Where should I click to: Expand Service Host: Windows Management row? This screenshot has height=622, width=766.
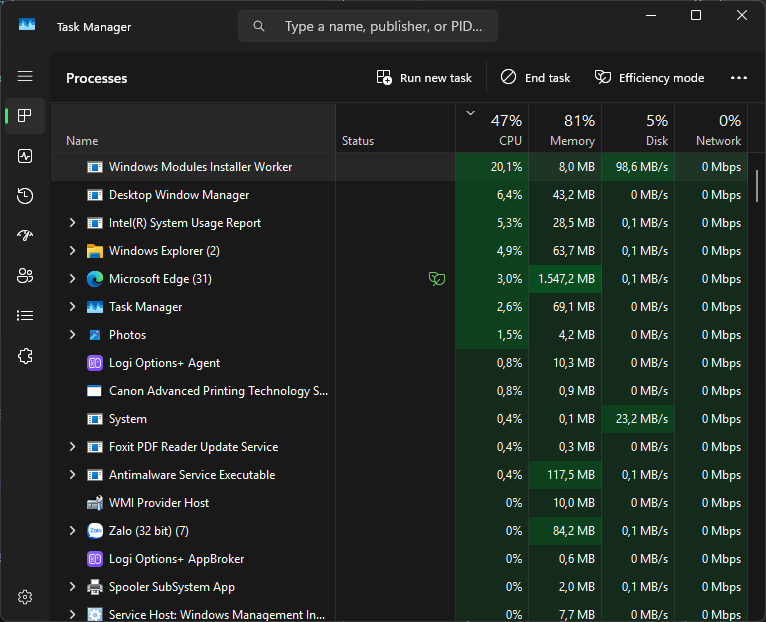click(72, 615)
